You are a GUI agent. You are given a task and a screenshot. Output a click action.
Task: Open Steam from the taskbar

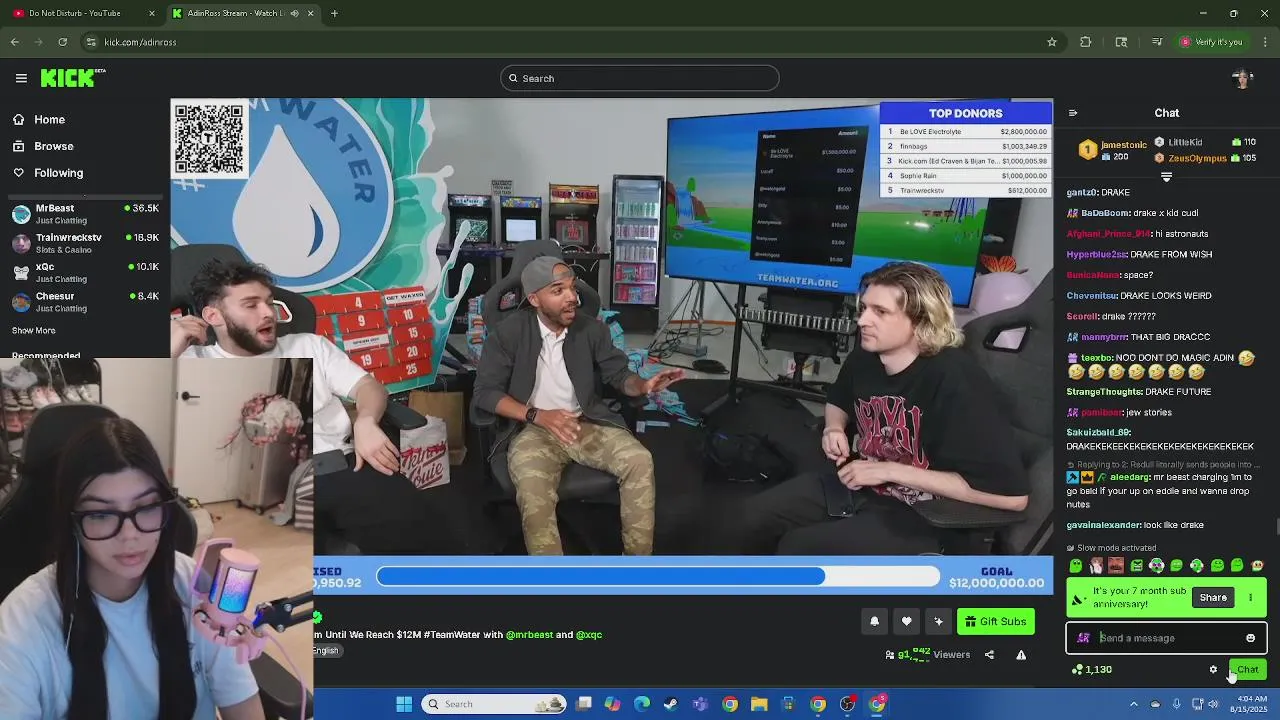click(x=671, y=704)
